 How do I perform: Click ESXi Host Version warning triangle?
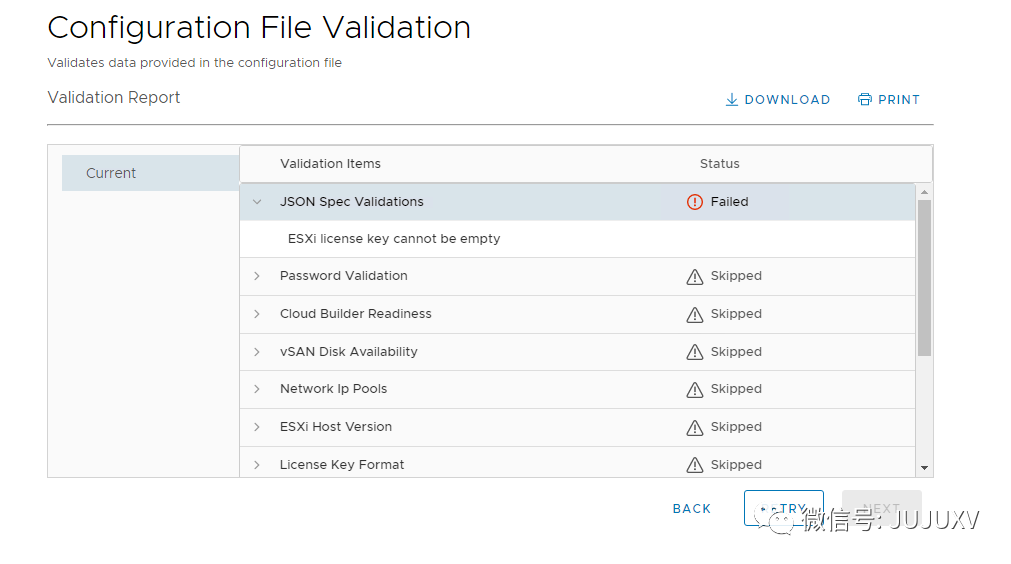[695, 428]
